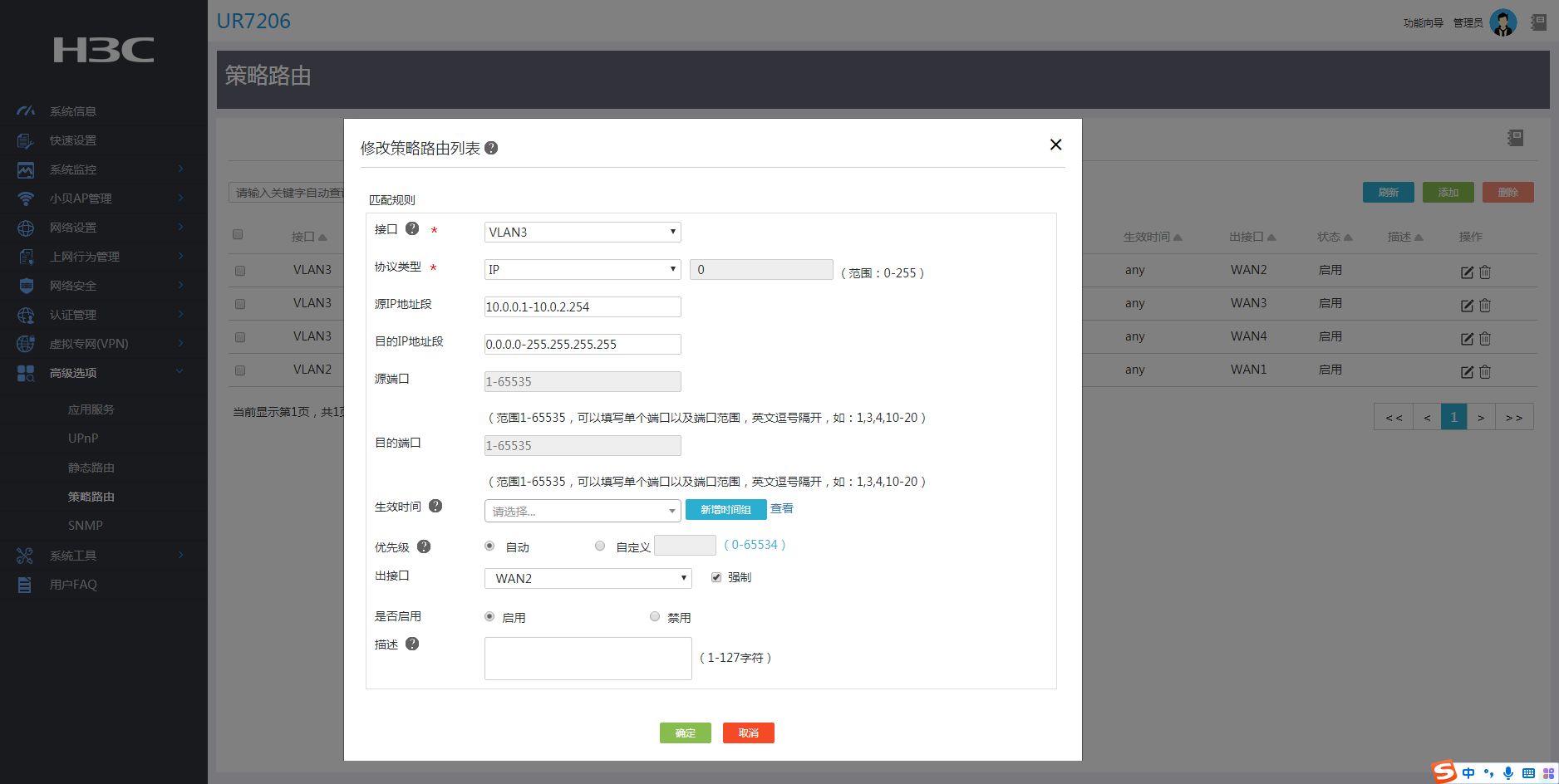Open the UPnP submenu item
The image size is (1559, 784).
coord(83,439)
